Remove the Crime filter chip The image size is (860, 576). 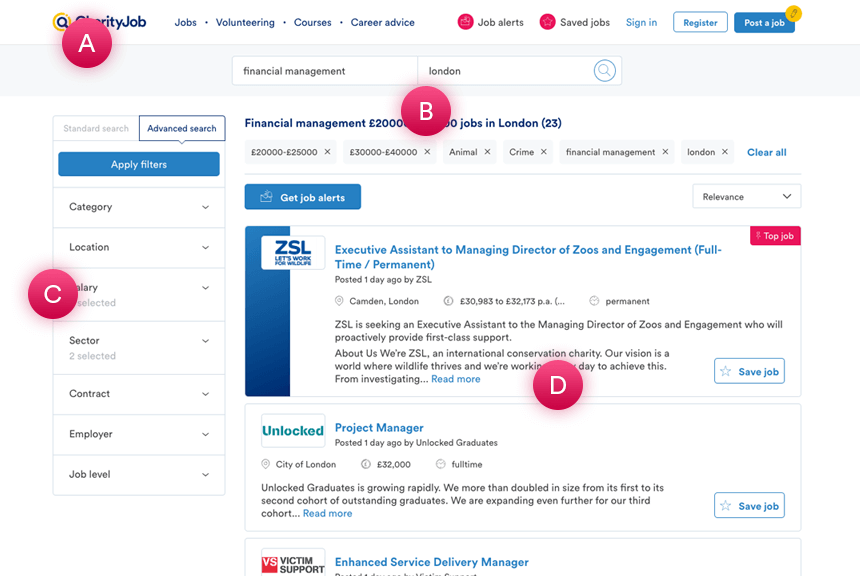pos(544,152)
